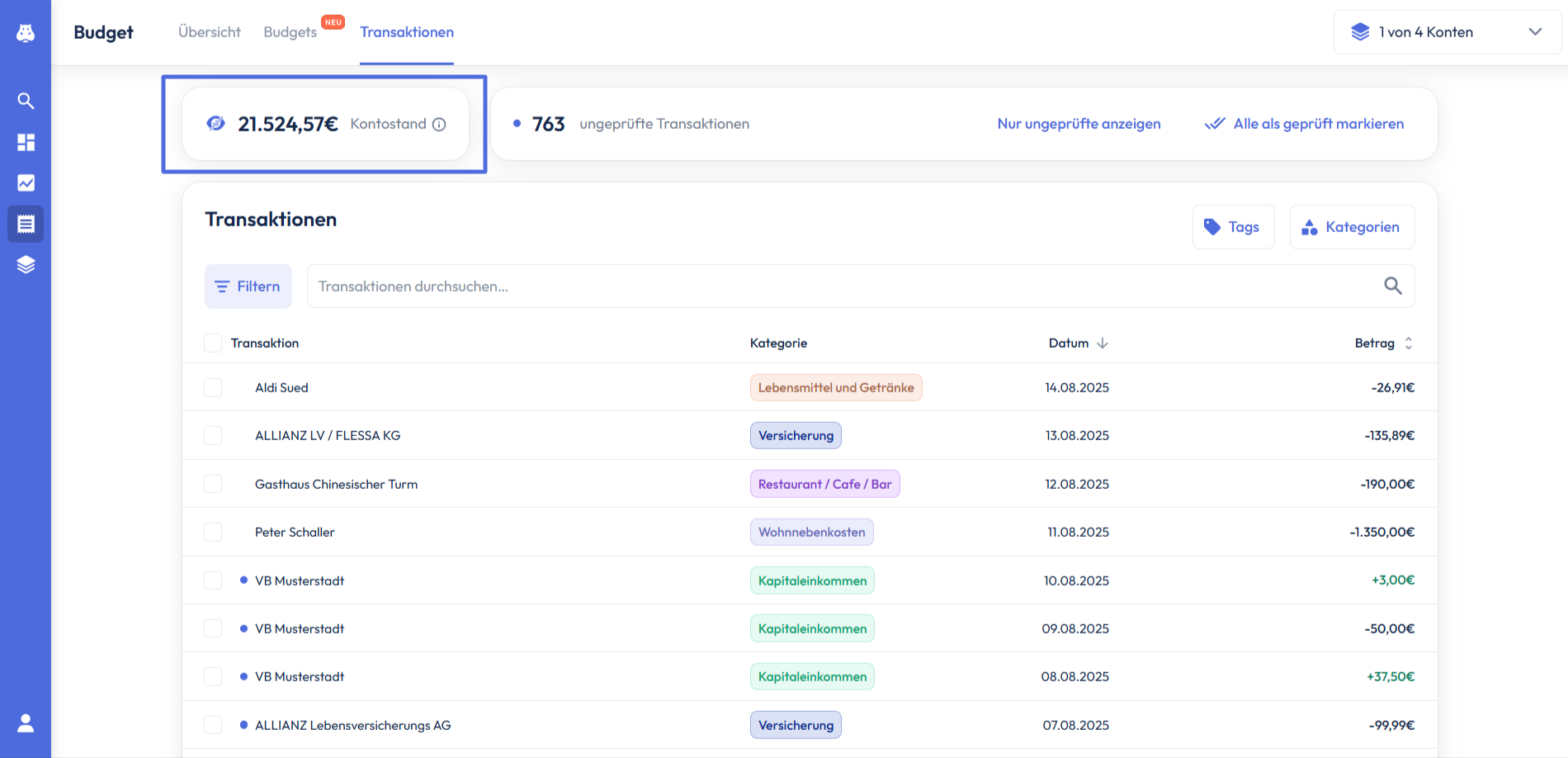
Task: Click the search icon in the left sidebar
Action: coord(26,101)
